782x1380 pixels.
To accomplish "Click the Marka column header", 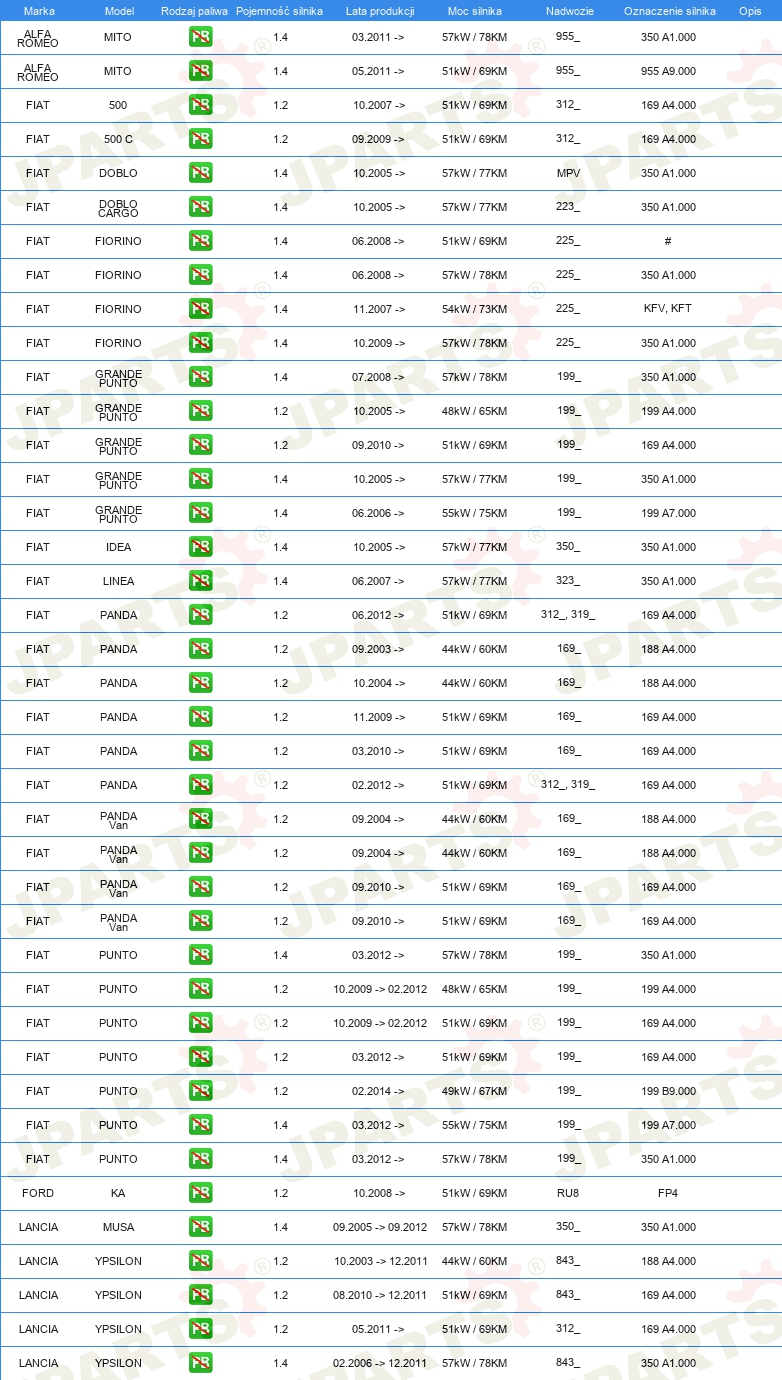I will click(39, 11).
